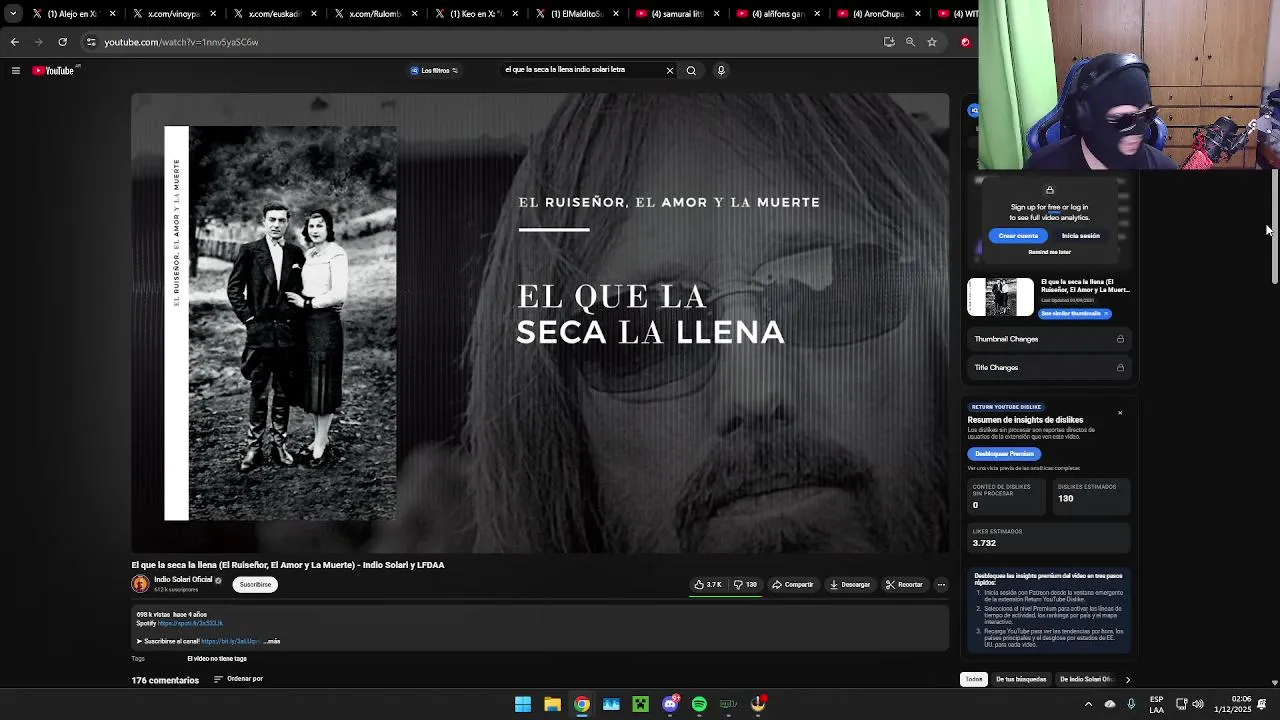Bookmark this page with star icon

(x=932, y=42)
